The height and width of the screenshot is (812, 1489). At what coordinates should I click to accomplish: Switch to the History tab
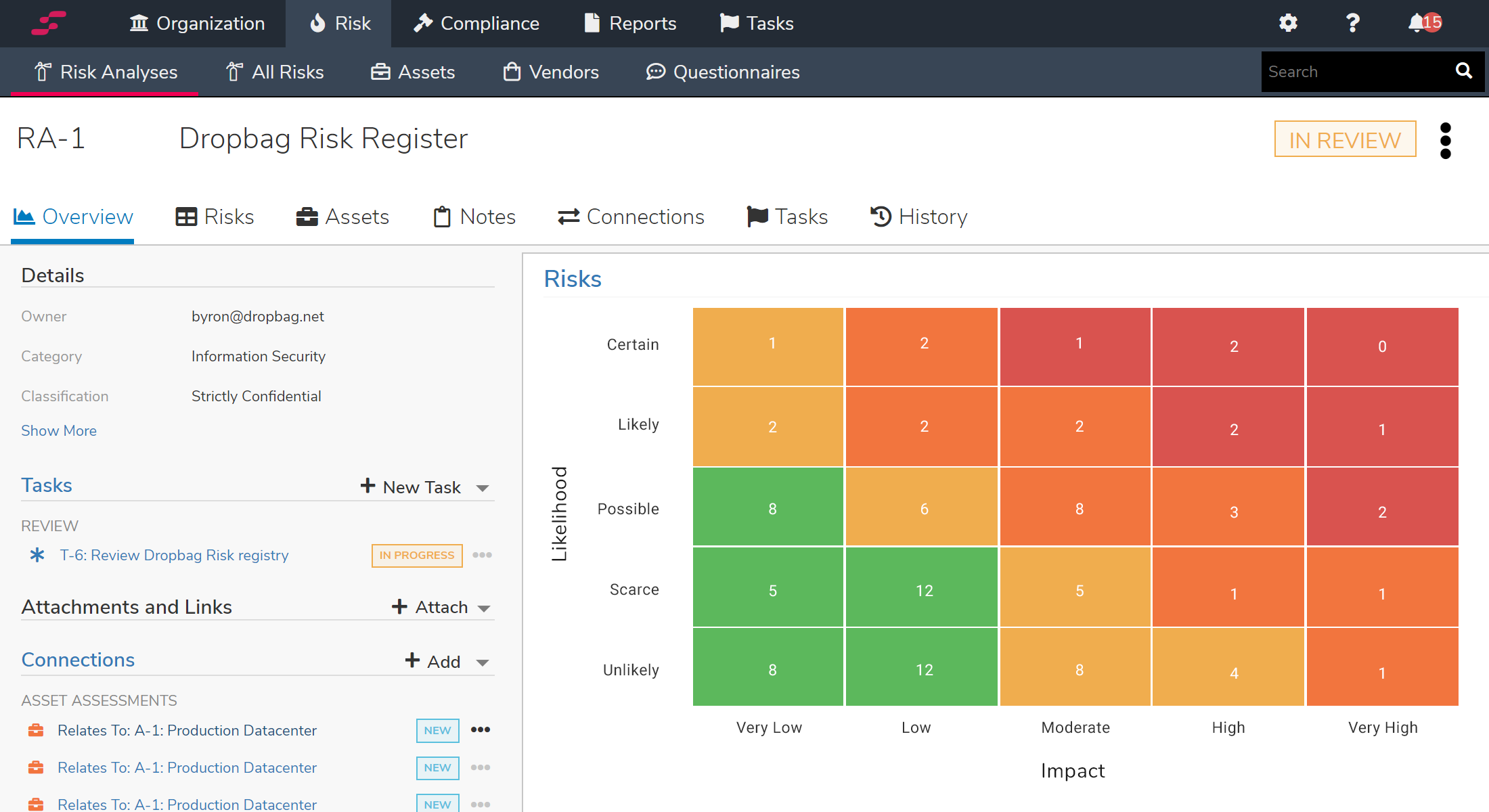pos(918,217)
